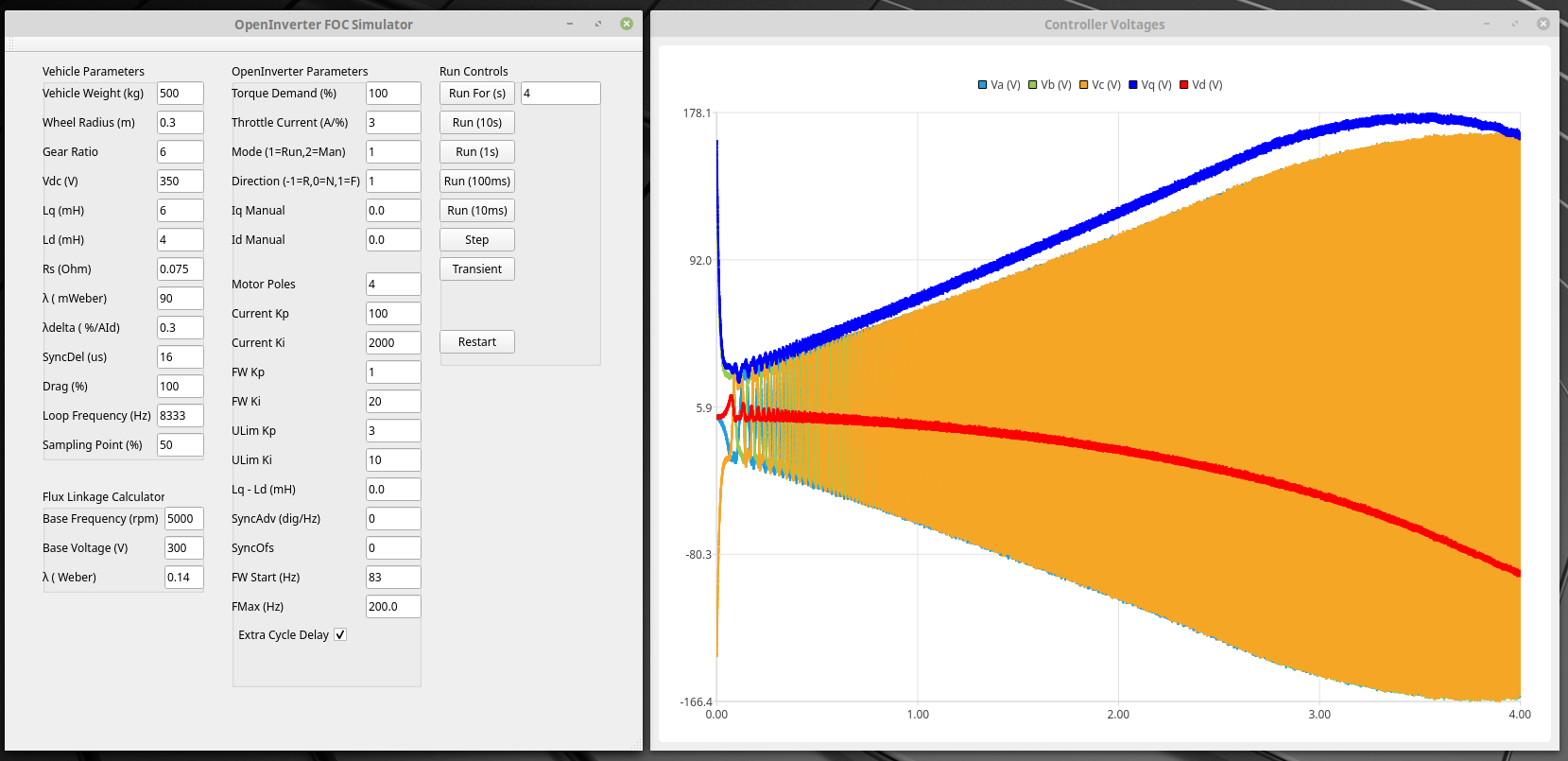Click the Base Frequency (rpm) field
This screenshot has height=761, width=1568.
[x=183, y=519]
